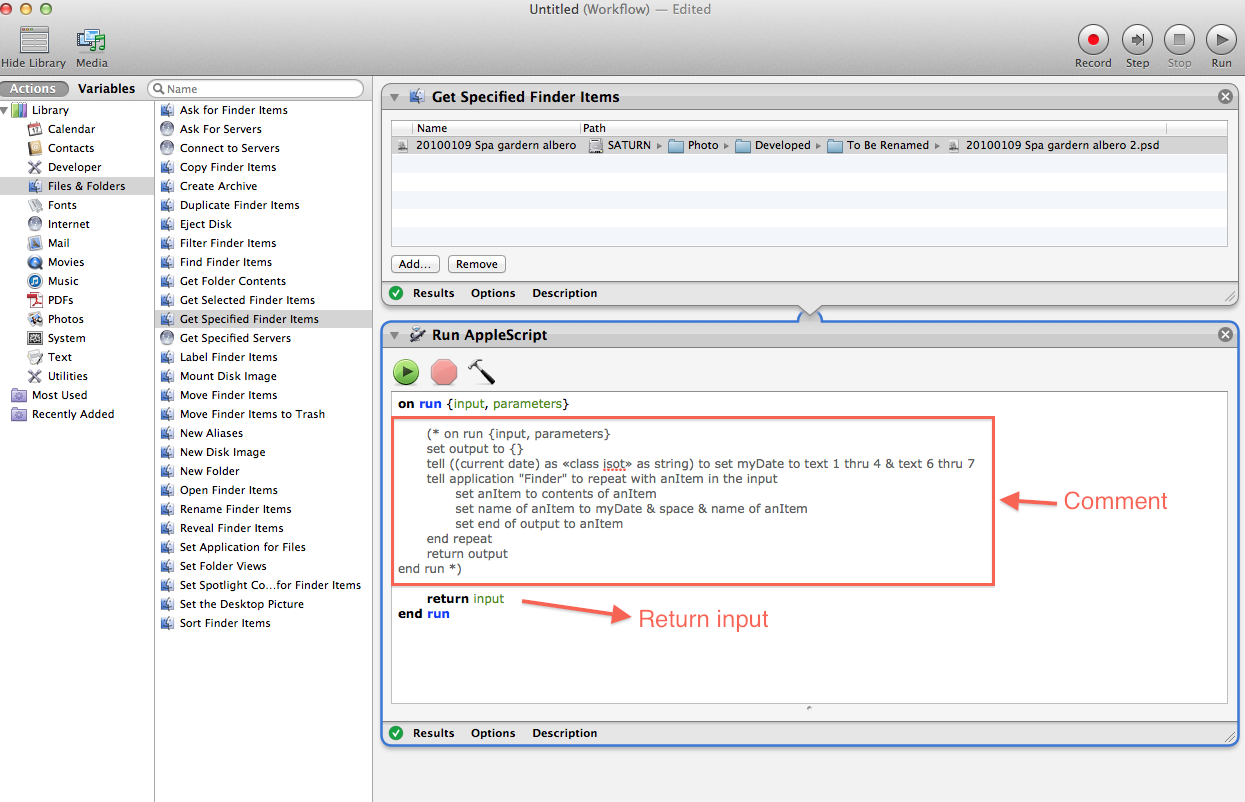Remove the Get Specified Finder Items action

1225,97
